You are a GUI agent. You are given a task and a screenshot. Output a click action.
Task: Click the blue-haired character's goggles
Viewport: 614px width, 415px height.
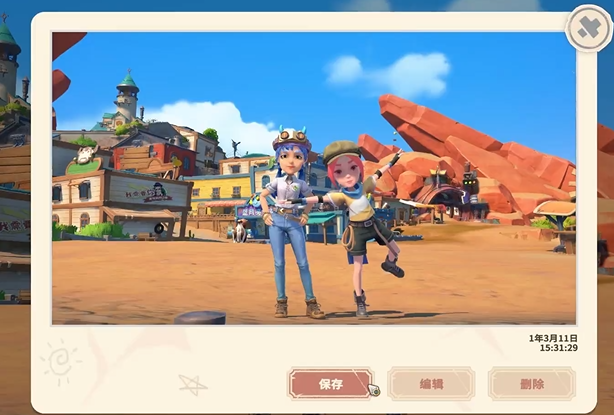pos(291,137)
